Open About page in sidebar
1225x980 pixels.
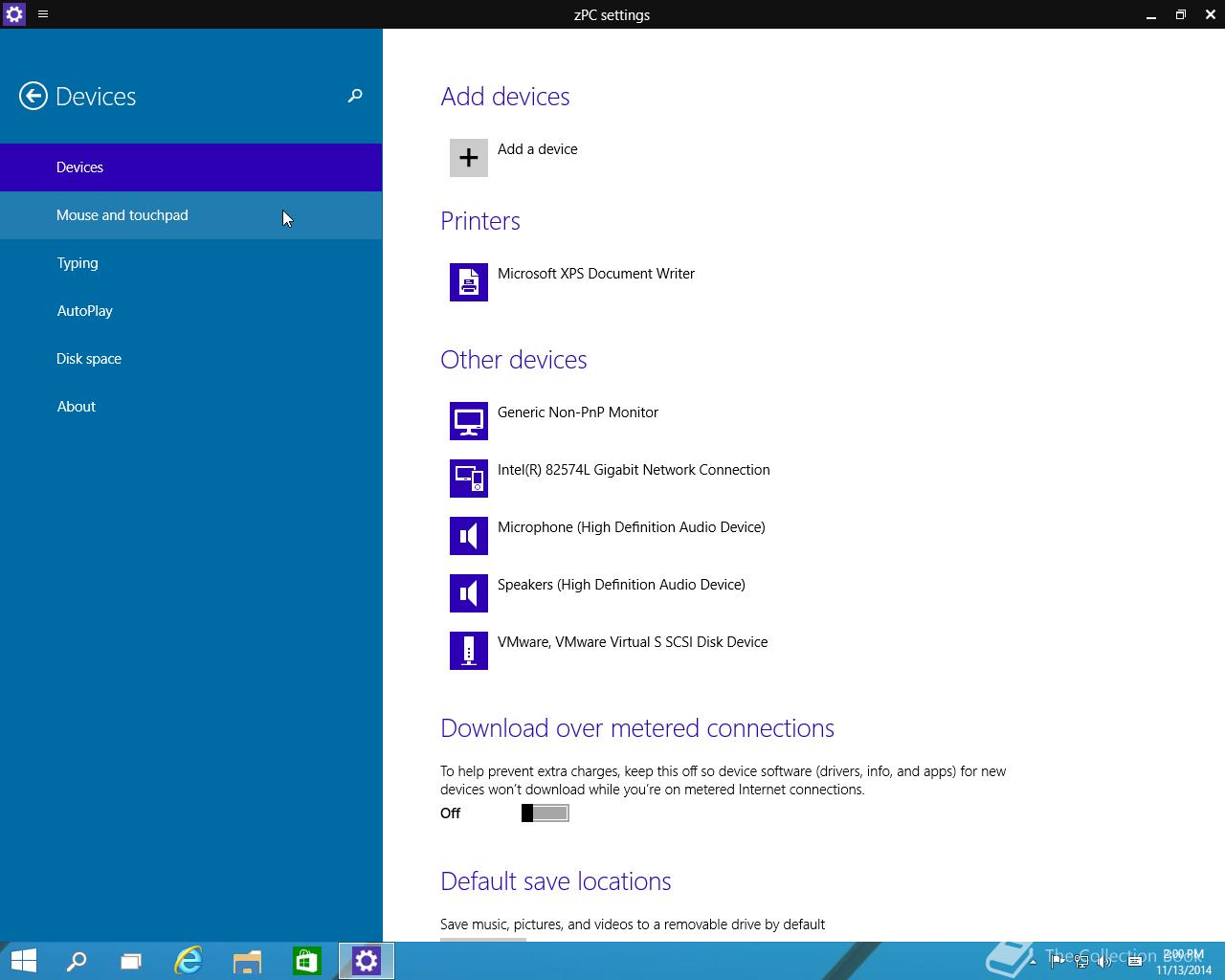[x=191, y=407]
